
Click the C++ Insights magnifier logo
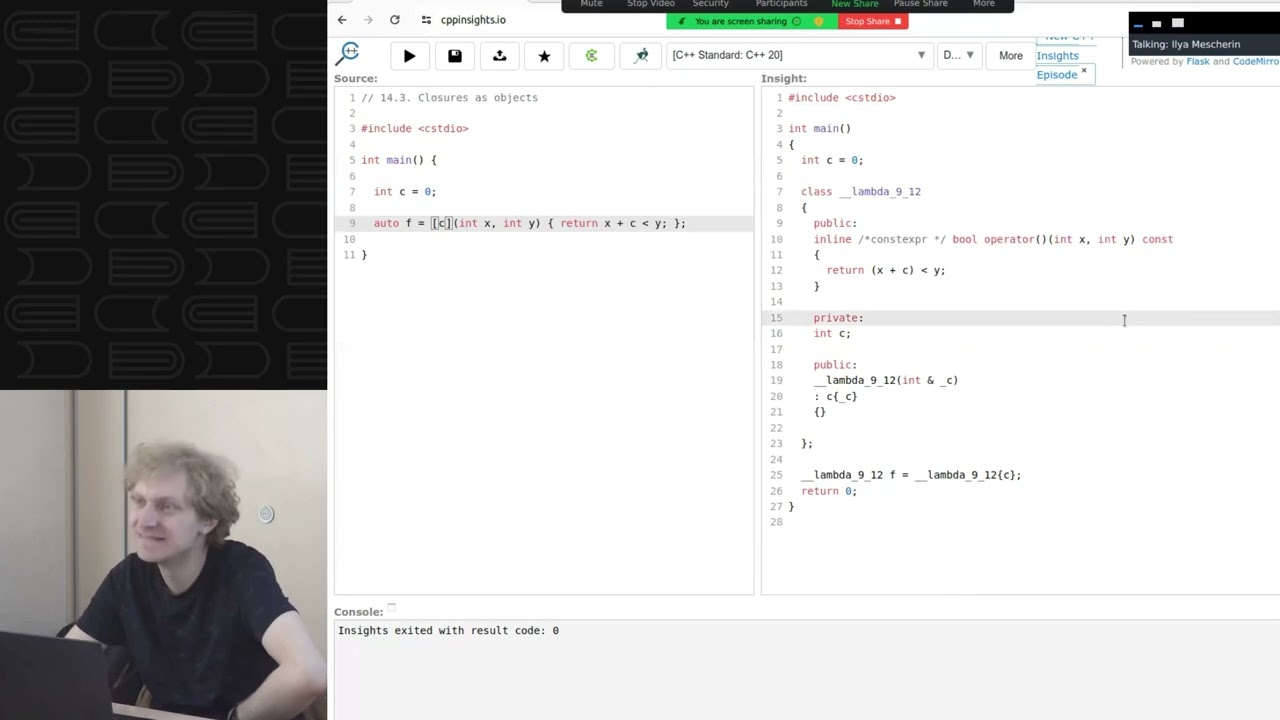348,54
